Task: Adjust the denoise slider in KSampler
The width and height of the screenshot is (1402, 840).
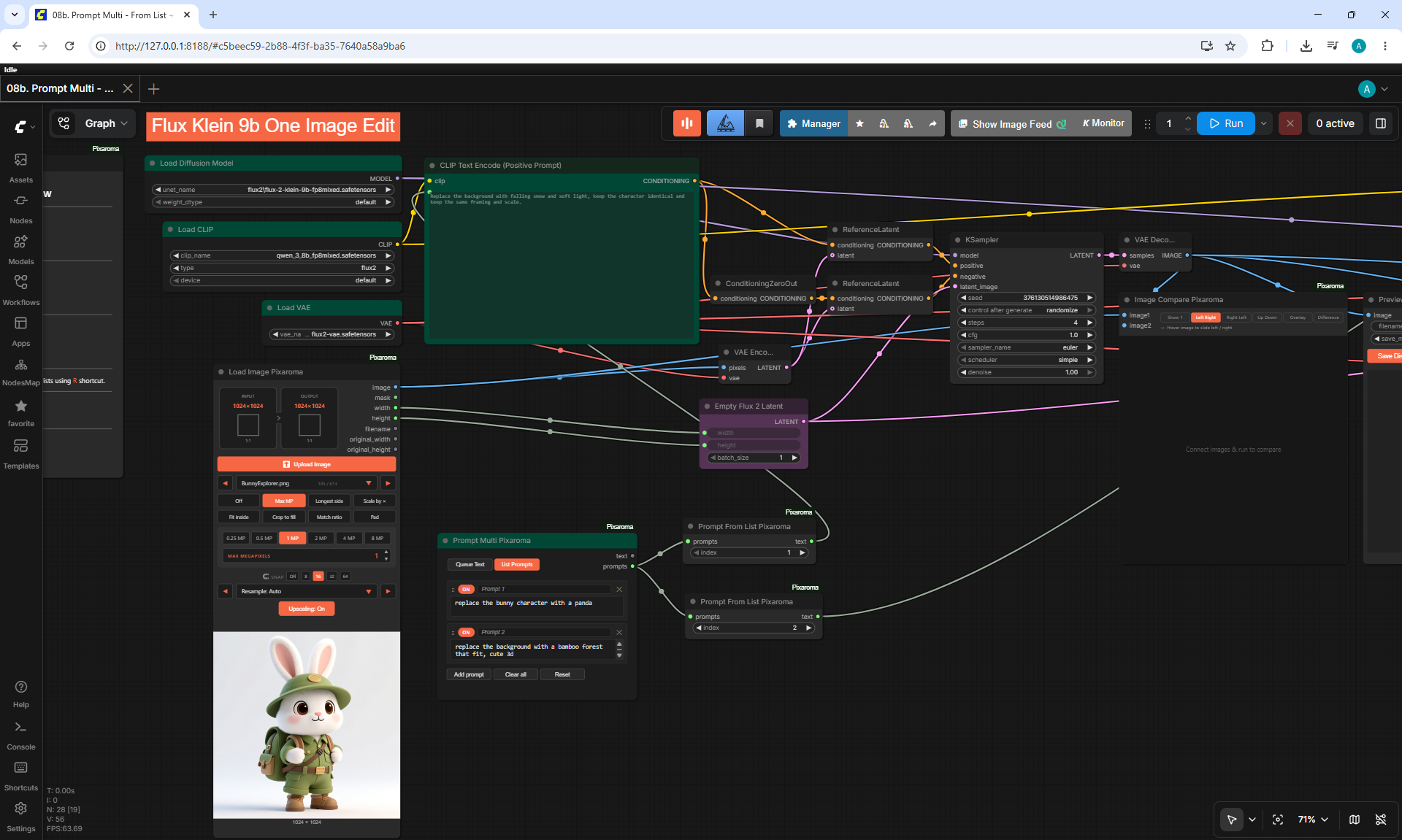Action: 1027,372
